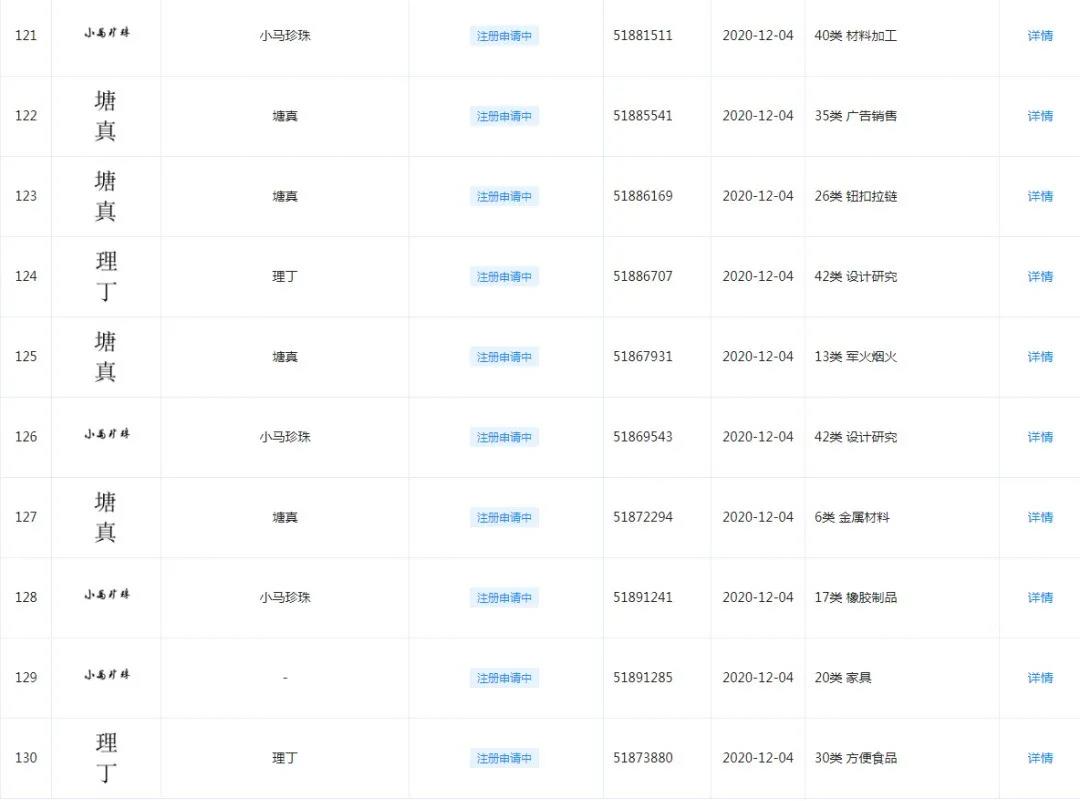This screenshot has width=1080, height=801.
Task: Click date 2020-12-04 in row 129
Action: (x=758, y=677)
